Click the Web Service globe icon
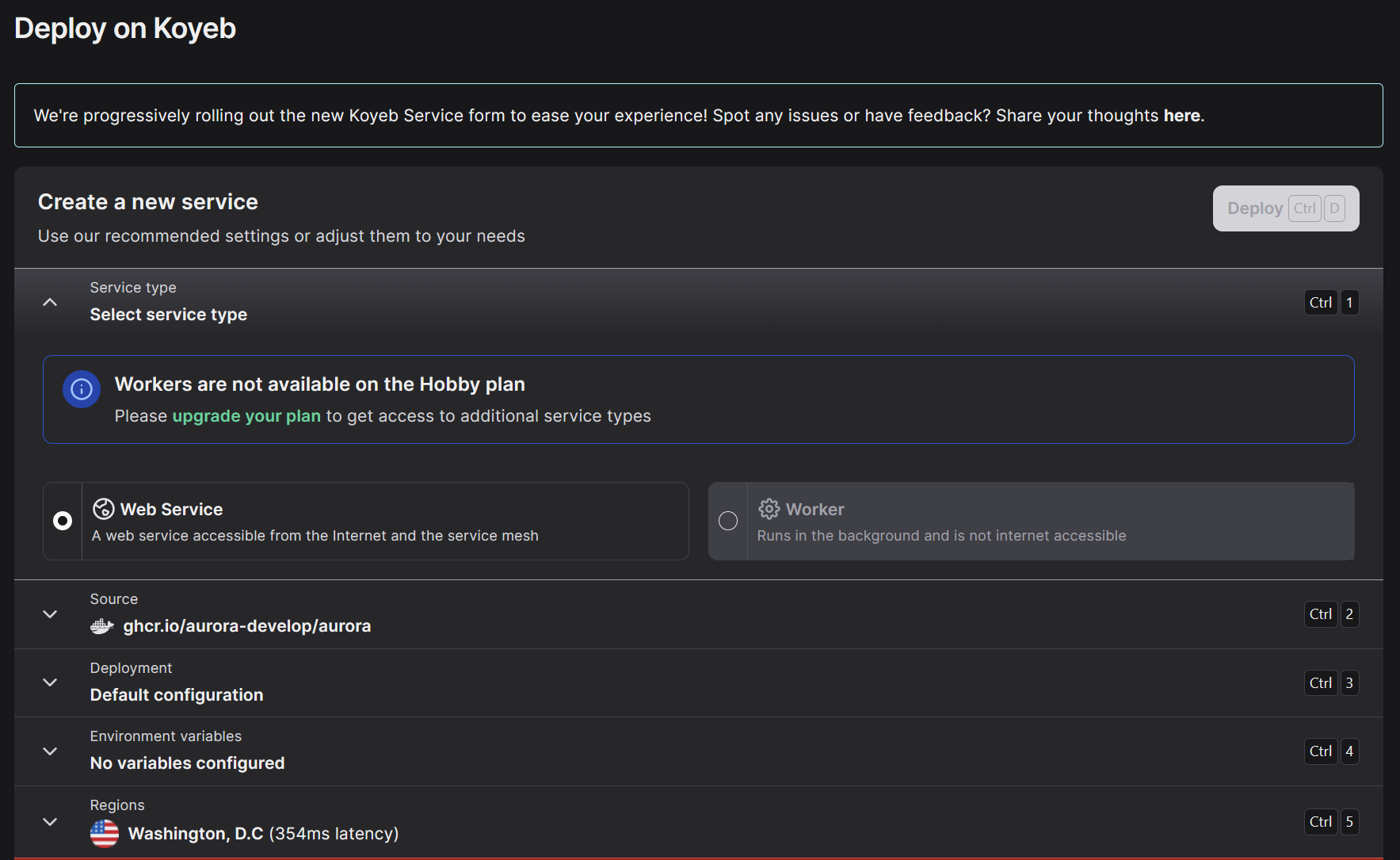Image resolution: width=1400 pixels, height=860 pixels. [x=104, y=509]
